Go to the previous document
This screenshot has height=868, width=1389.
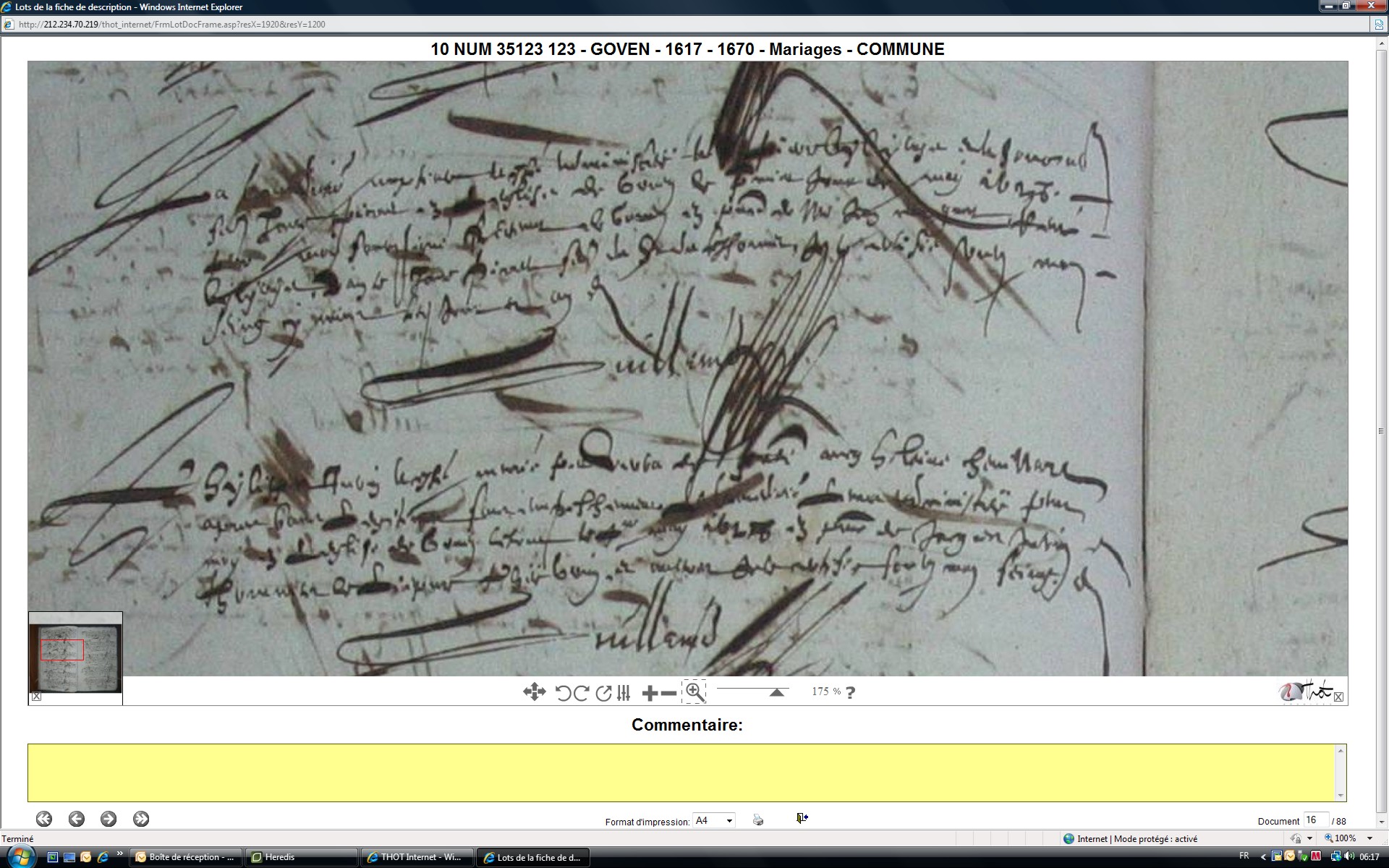click(x=76, y=819)
